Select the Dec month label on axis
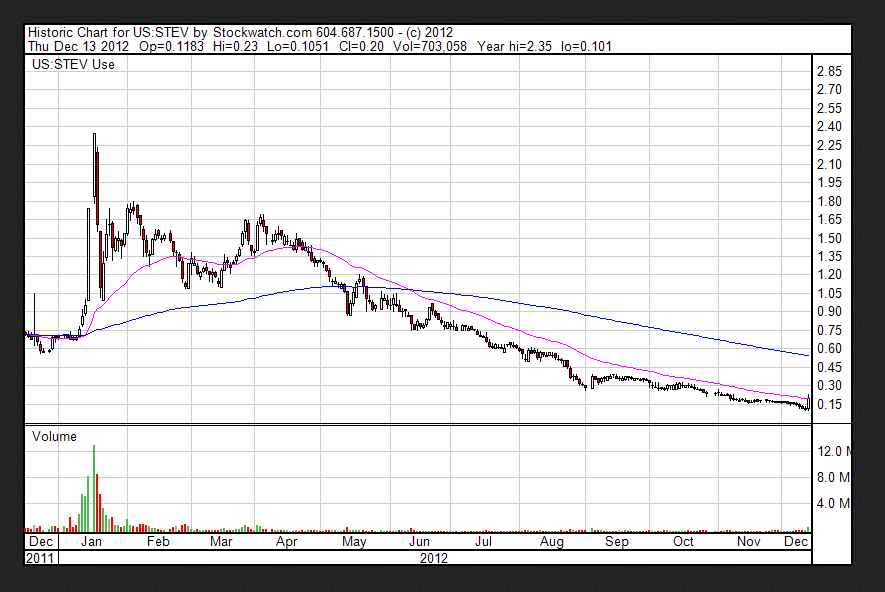Image resolution: width=885 pixels, height=592 pixels. [x=41, y=540]
